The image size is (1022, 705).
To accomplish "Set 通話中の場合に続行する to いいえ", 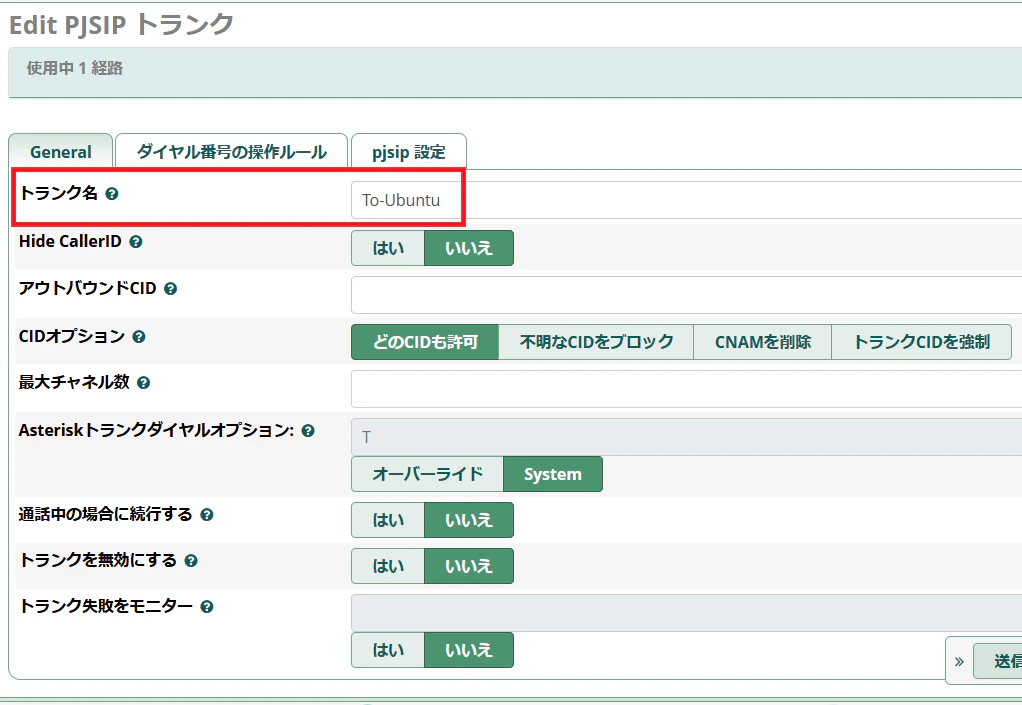I will click(x=469, y=520).
